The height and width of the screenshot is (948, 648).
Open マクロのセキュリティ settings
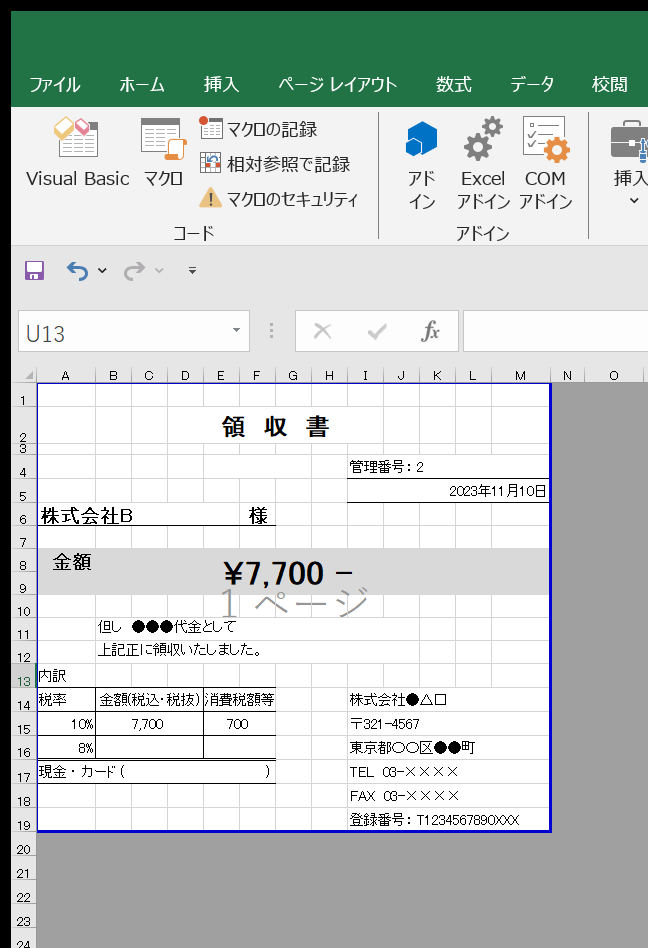point(279,198)
